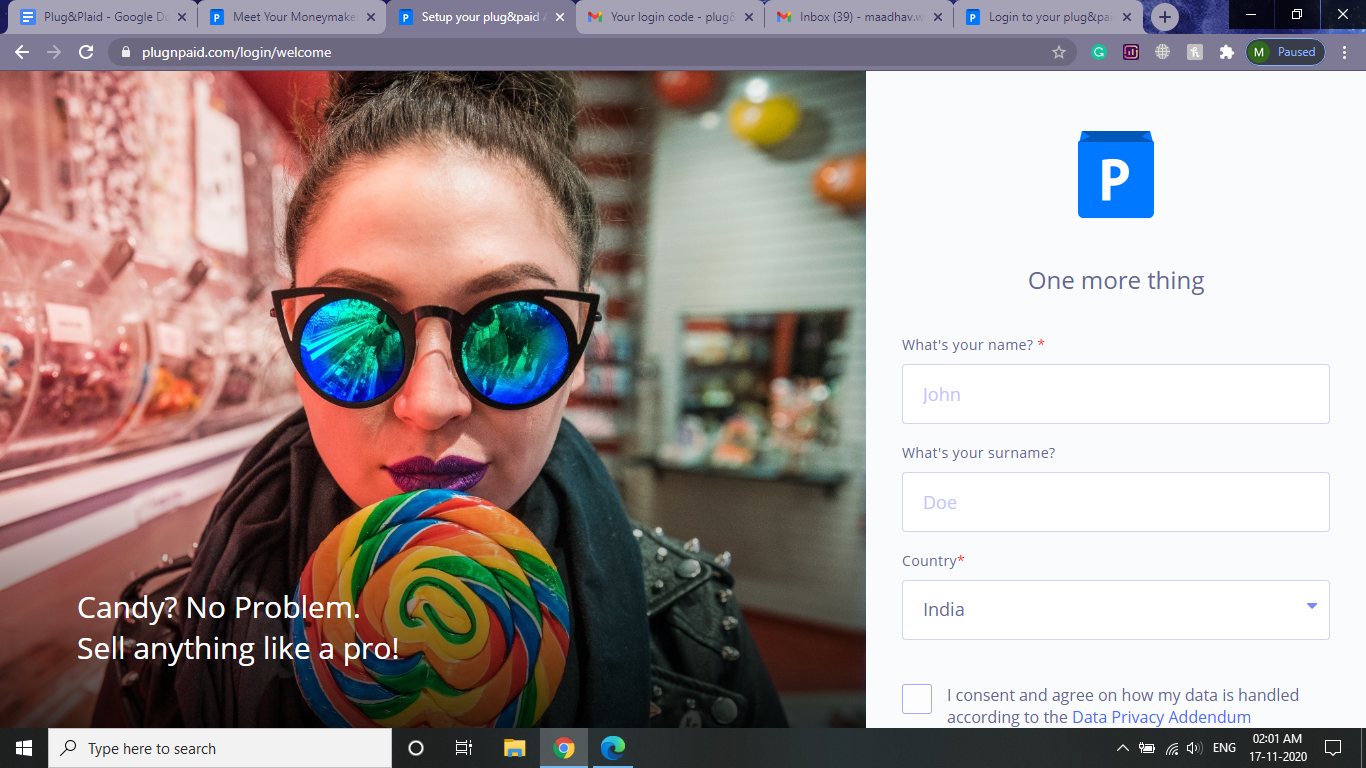Open the Wi-Fi network flyout

pyautogui.click(x=1172, y=748)
